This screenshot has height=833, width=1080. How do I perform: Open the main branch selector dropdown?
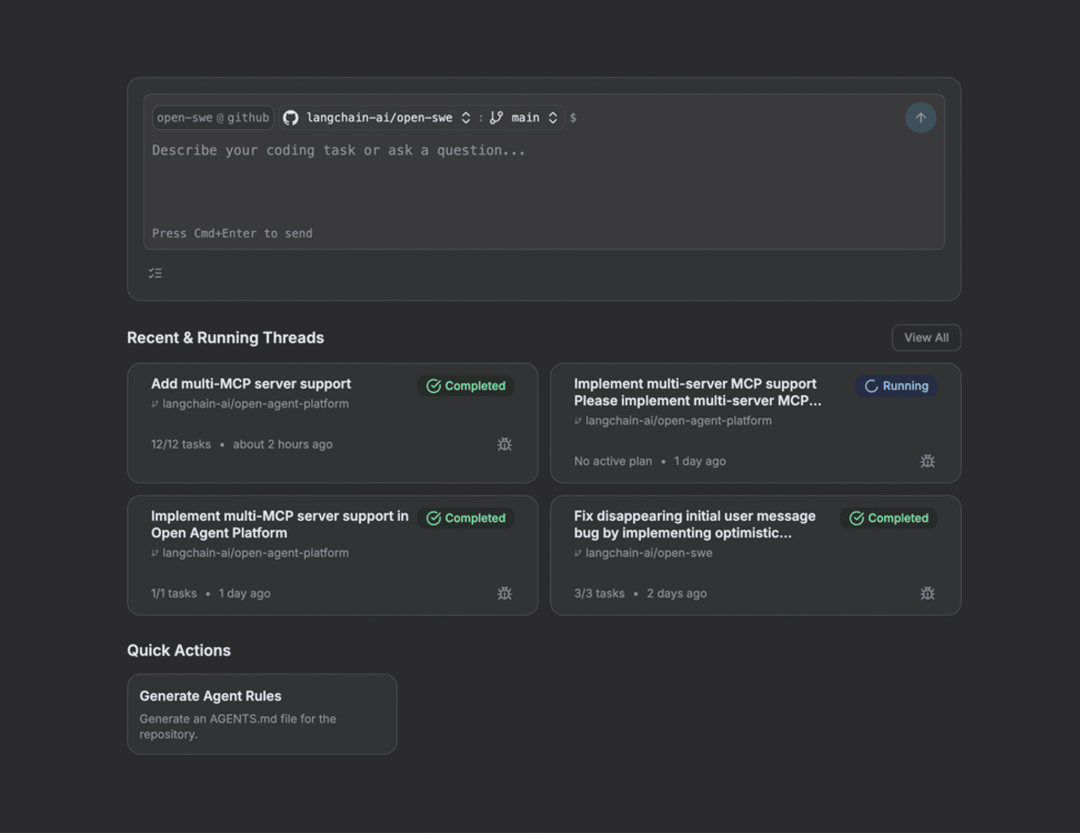524,118
